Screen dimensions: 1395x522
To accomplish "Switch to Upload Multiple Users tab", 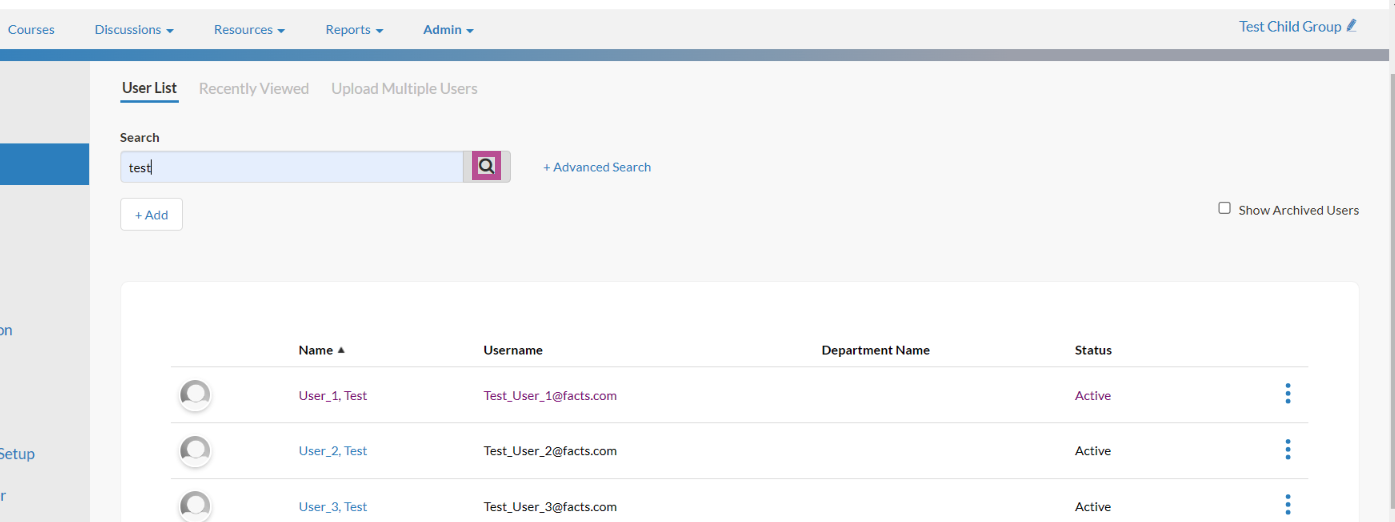I will point(404,88).
